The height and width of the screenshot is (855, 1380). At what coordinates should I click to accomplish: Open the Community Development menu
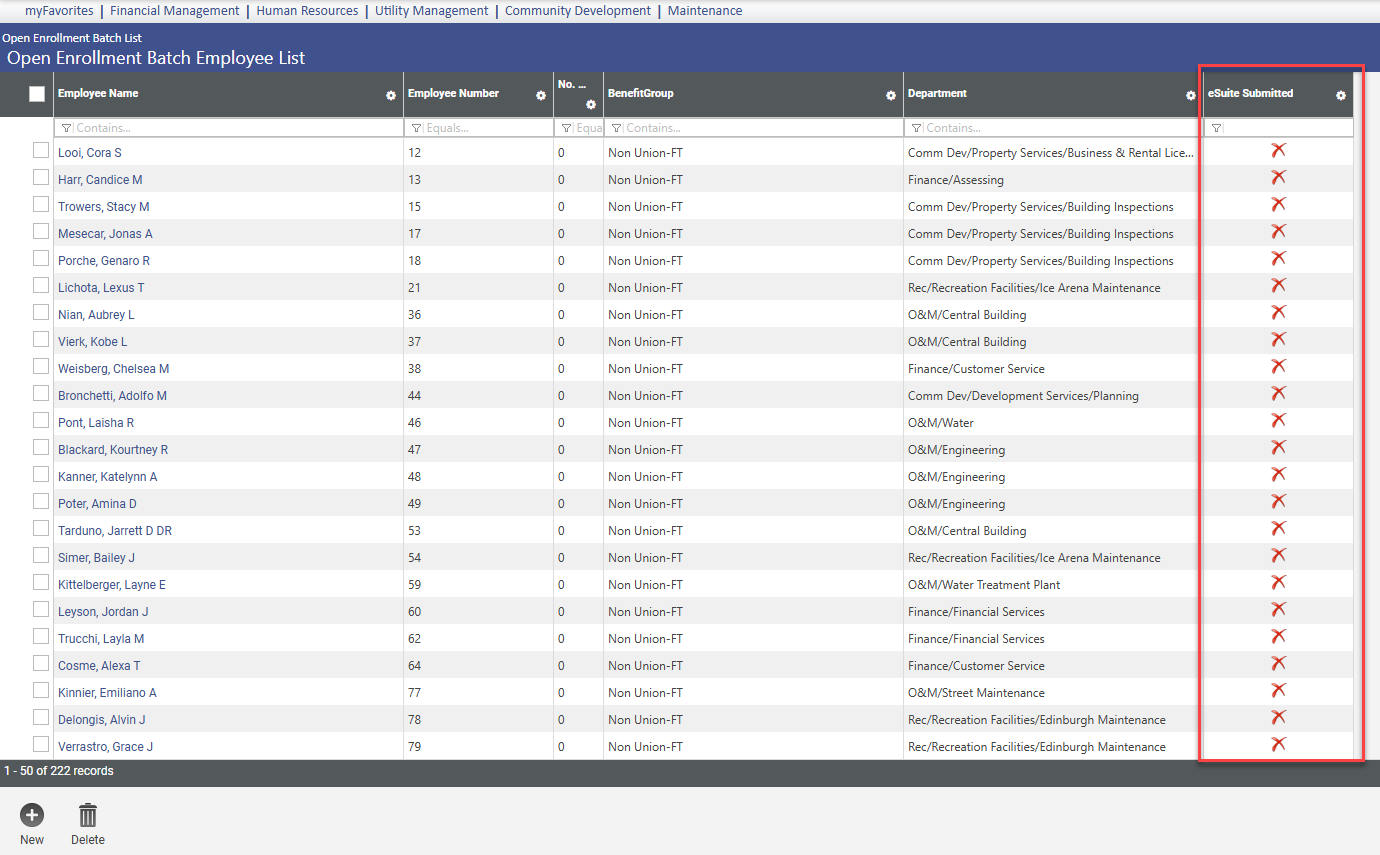tap(578, 11)
